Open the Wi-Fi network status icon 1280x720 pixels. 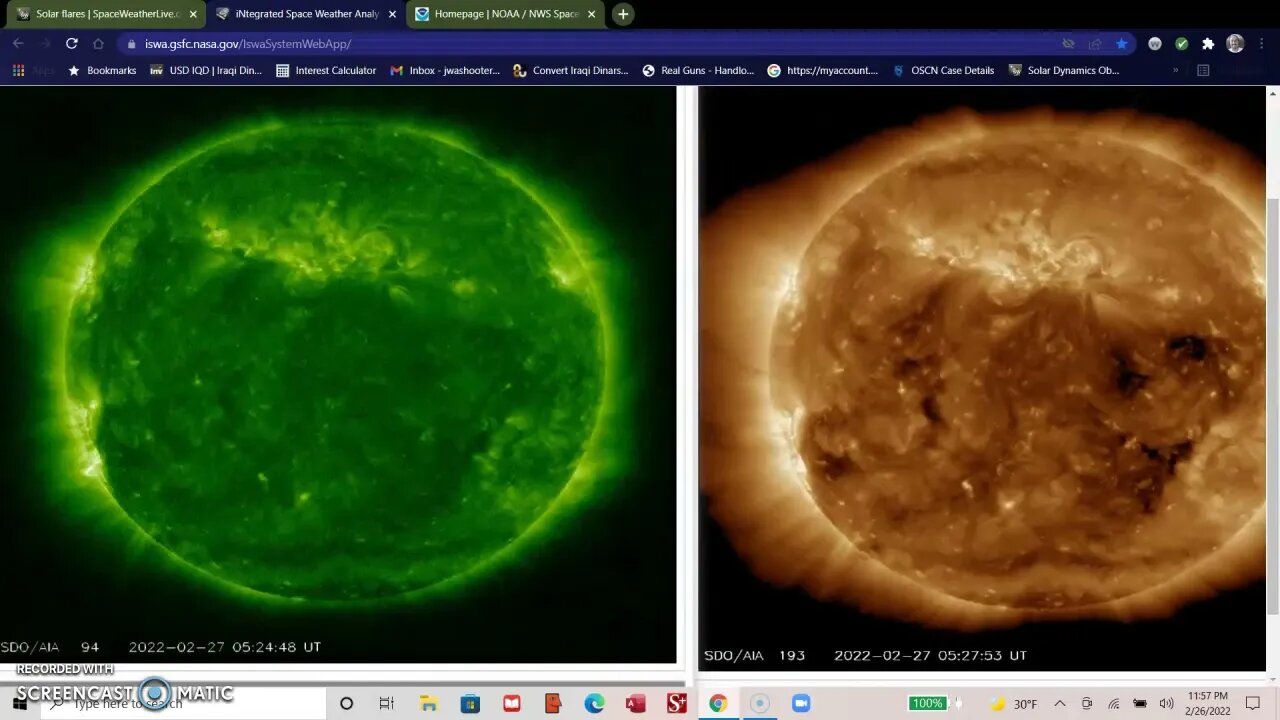pos(1113,703)
